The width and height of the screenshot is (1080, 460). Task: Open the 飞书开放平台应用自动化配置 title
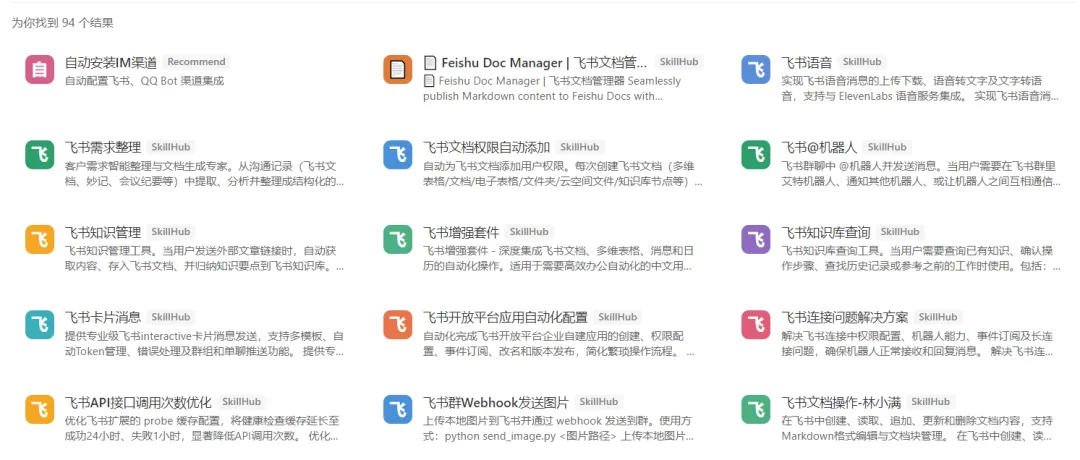click(506, 317)
